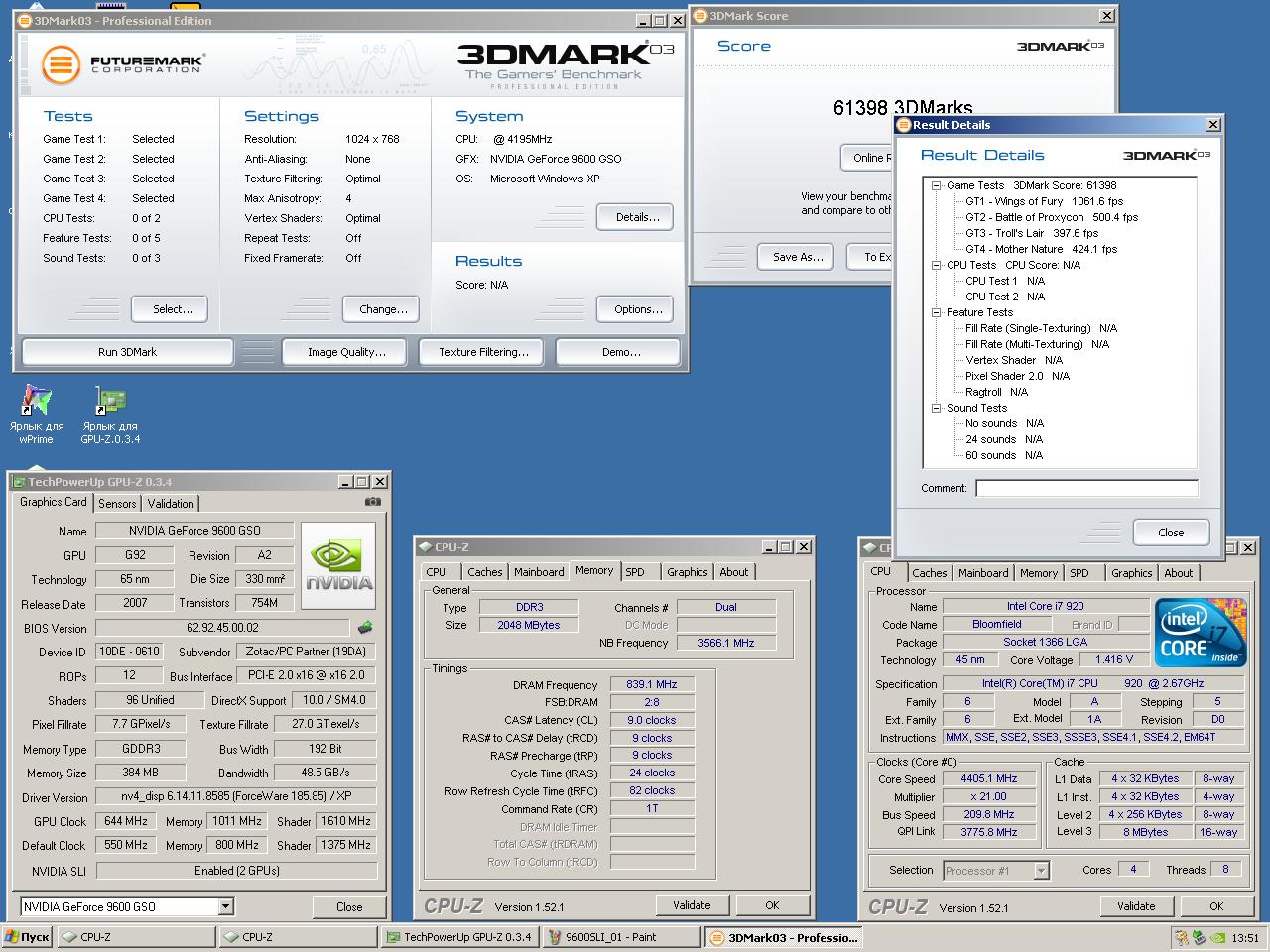1270x952 pixels.
Task: Click the Comment input field
Action: [x=1086, y=488]
